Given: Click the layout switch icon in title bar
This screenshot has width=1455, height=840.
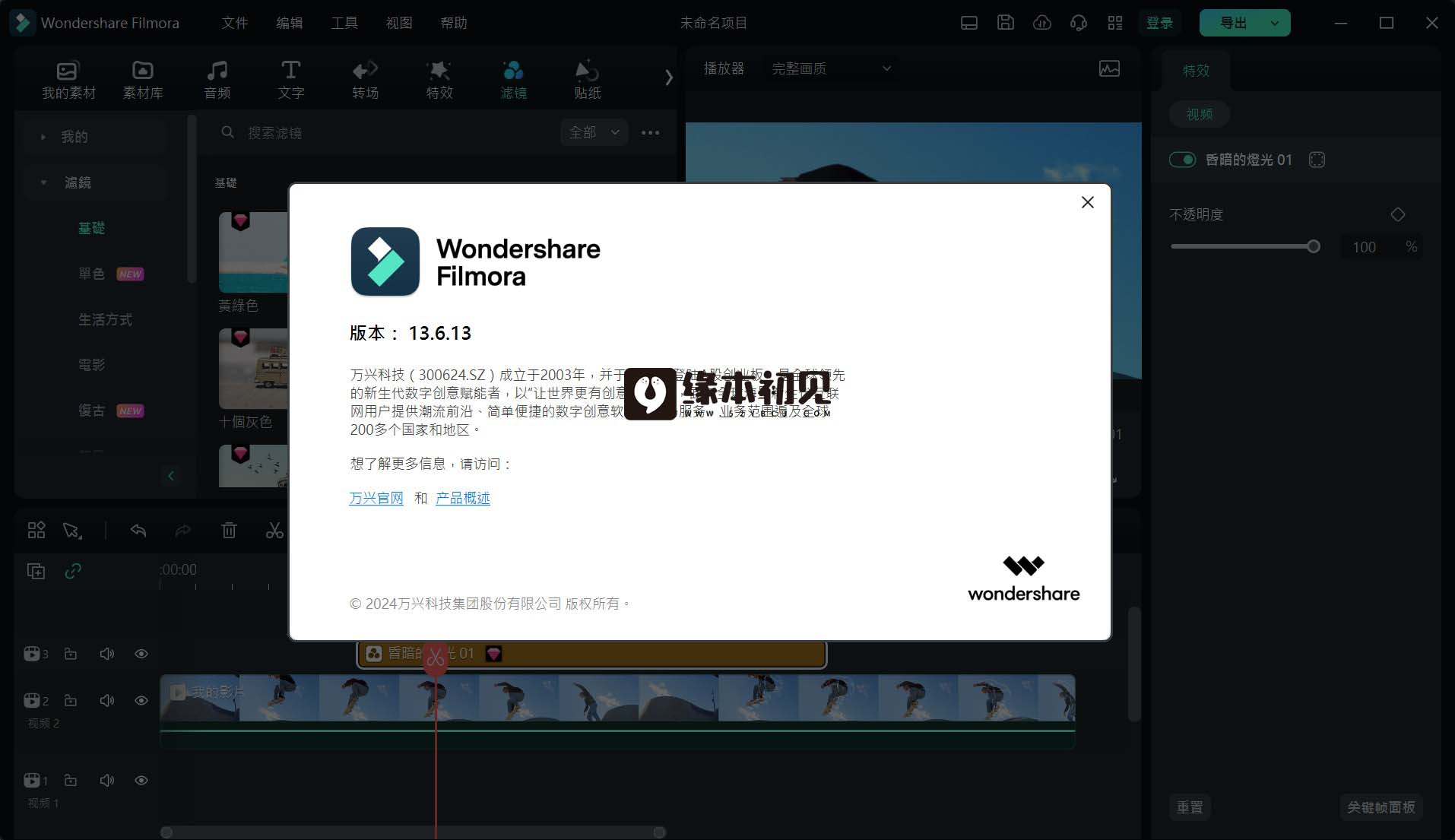Looking at the screenshot, I should (969, 23).
